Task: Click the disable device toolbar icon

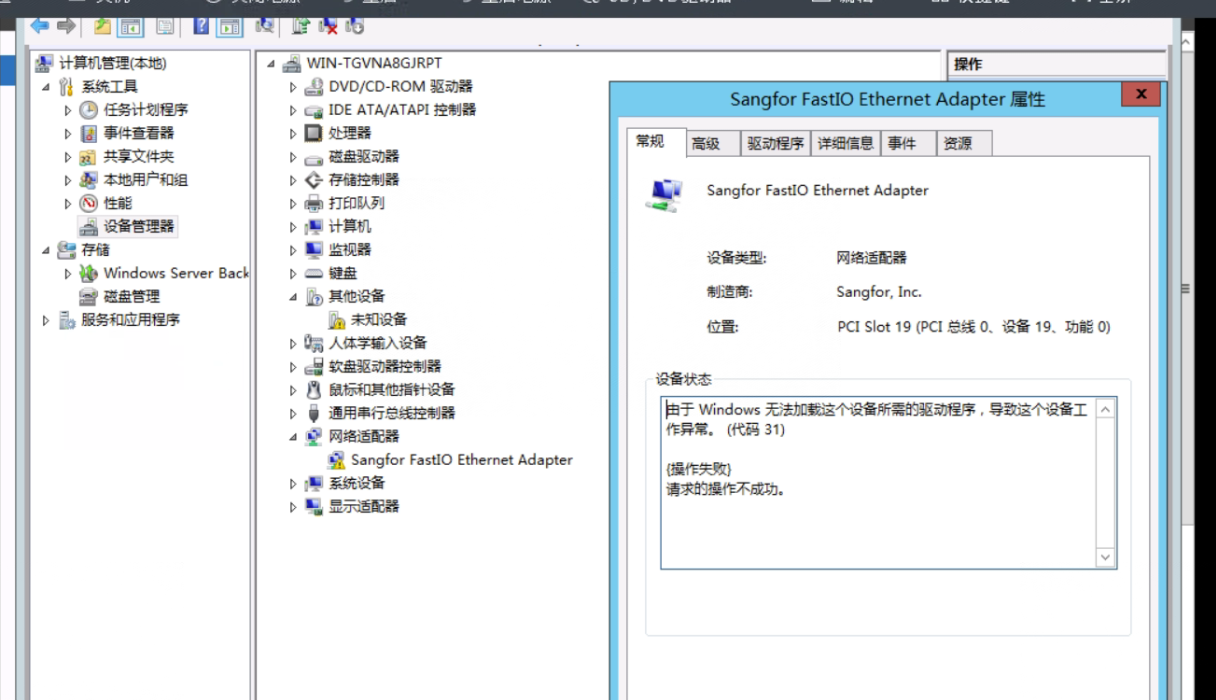Action: 353,26
